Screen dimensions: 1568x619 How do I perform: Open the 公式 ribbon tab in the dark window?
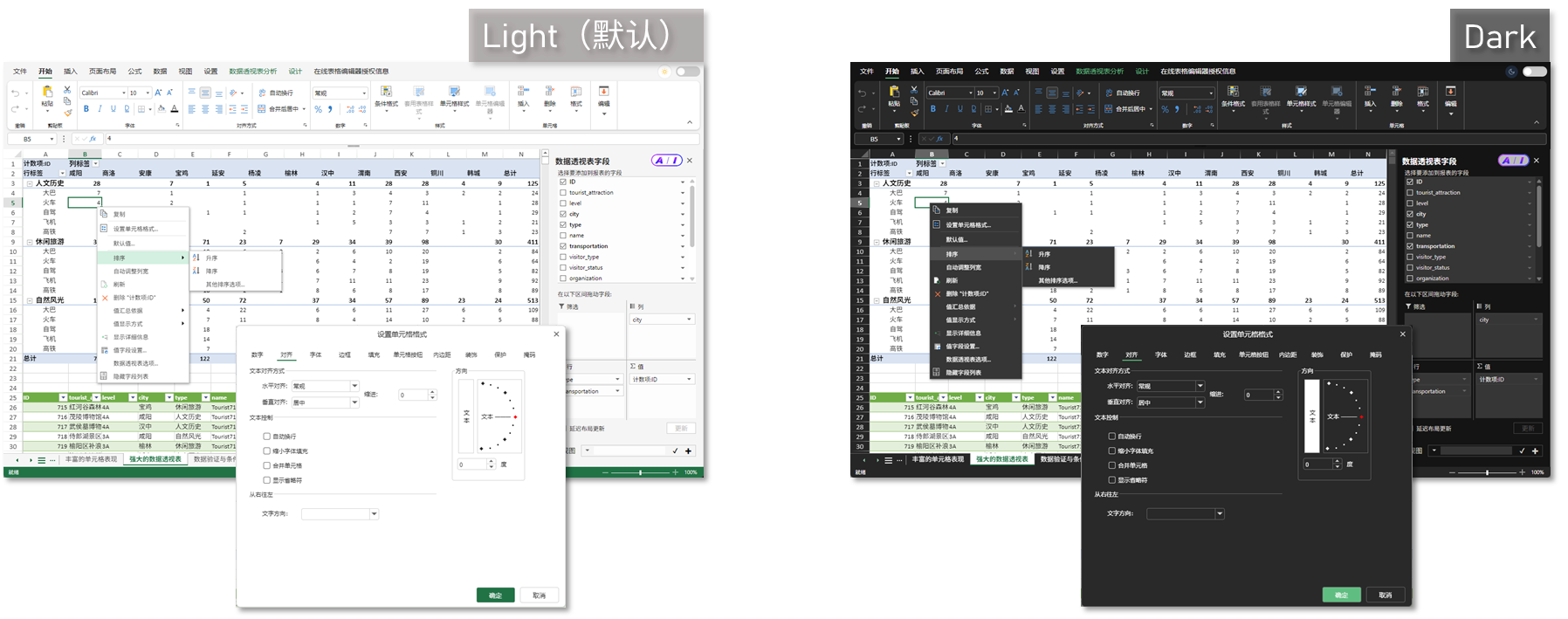pos(981,72)
